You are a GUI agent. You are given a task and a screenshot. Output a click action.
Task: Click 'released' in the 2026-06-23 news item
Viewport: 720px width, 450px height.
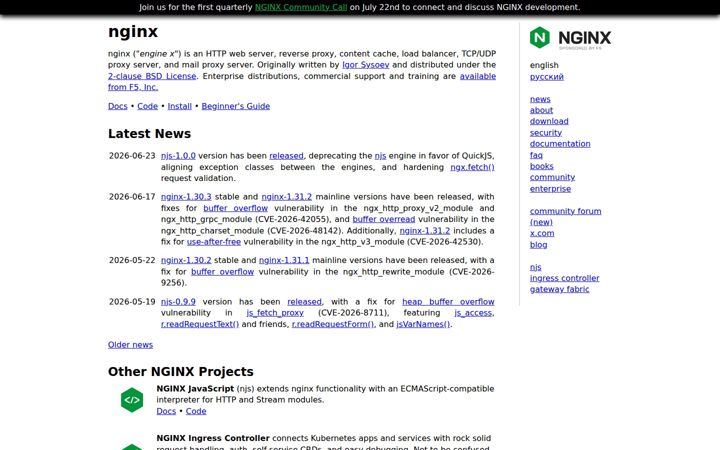pos(286,156)
